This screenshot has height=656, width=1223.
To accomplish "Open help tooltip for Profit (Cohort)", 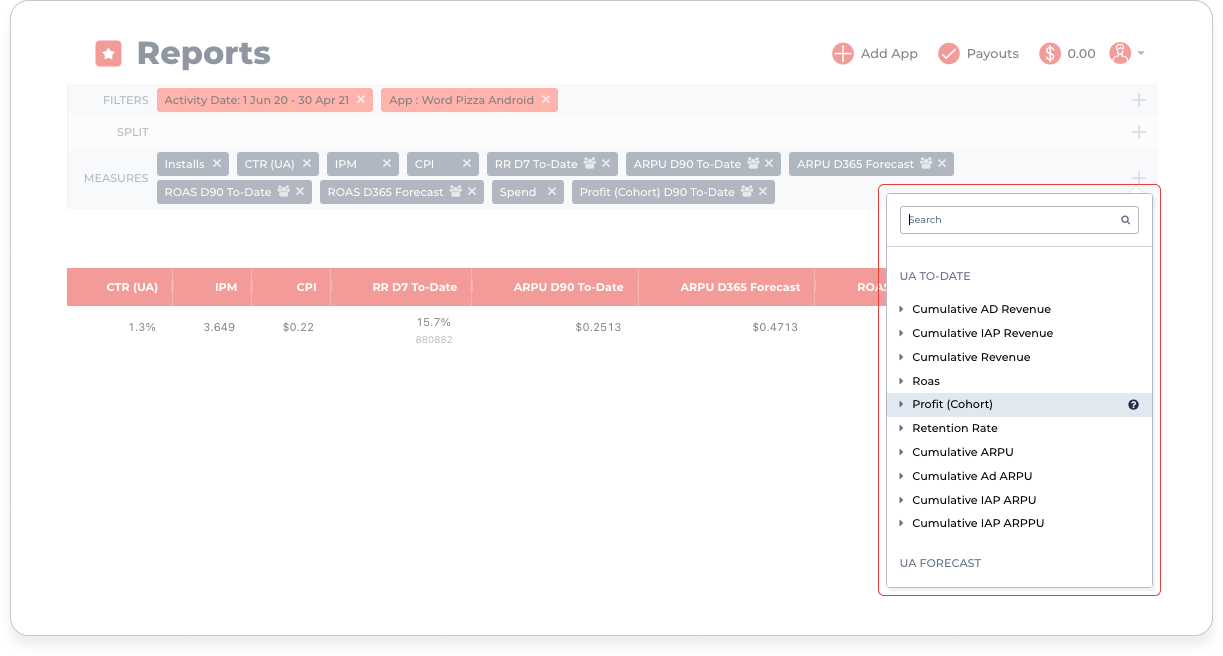I will click(x=1133, y=405).
